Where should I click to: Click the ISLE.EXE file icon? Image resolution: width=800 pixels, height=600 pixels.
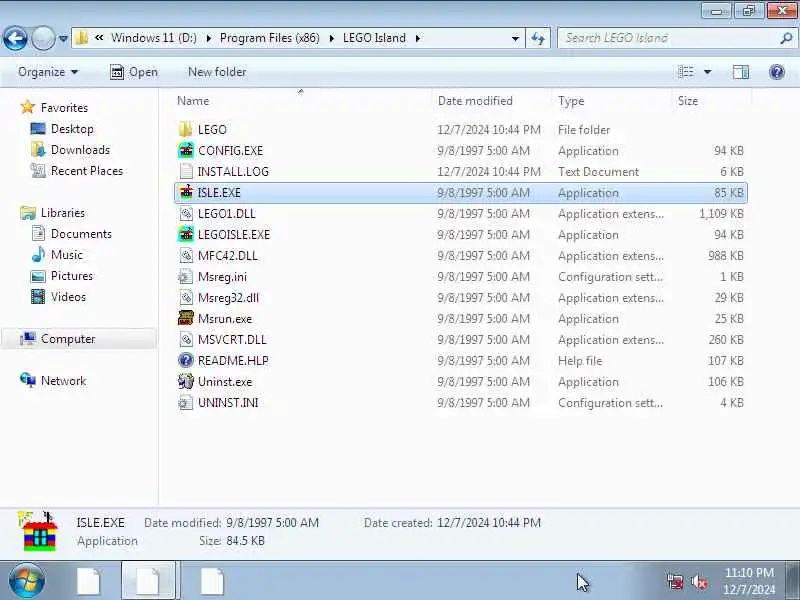click(x=186, y=192)
